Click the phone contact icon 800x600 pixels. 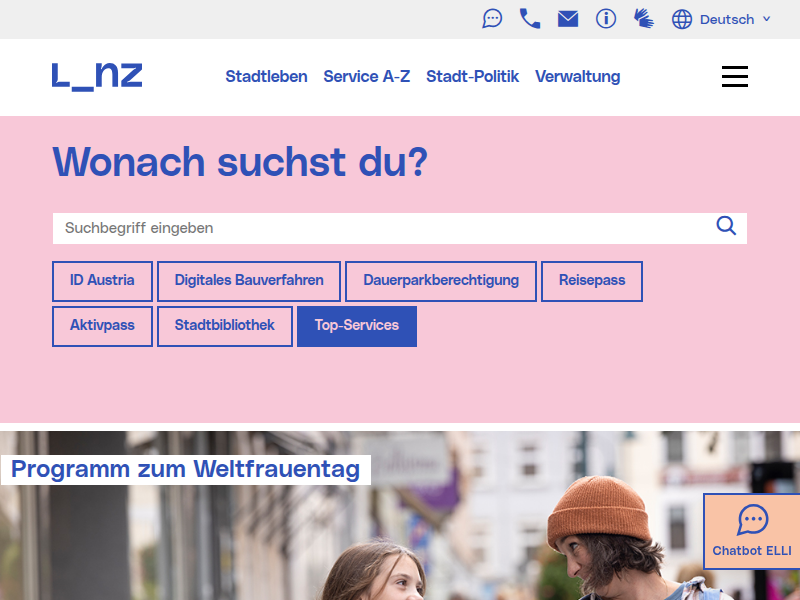pyautogui.click(x=530, y=18)
